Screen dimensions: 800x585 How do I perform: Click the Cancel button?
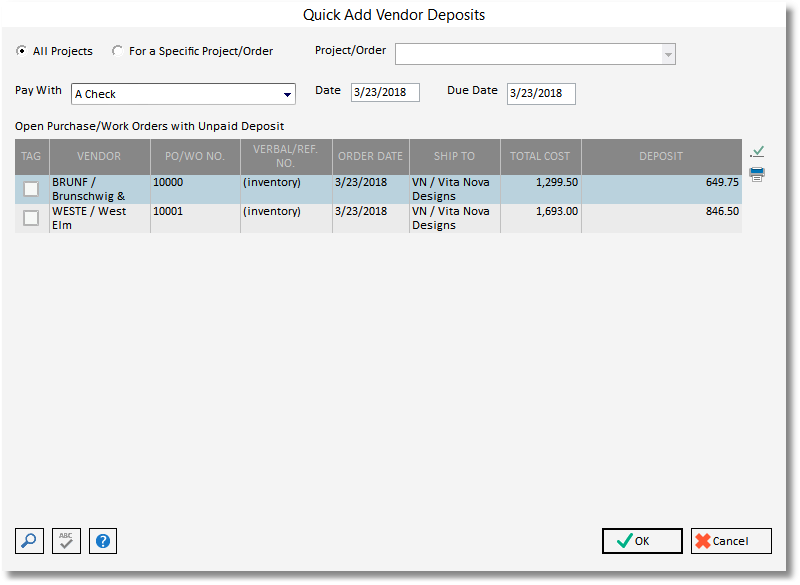tap(731, 540)
